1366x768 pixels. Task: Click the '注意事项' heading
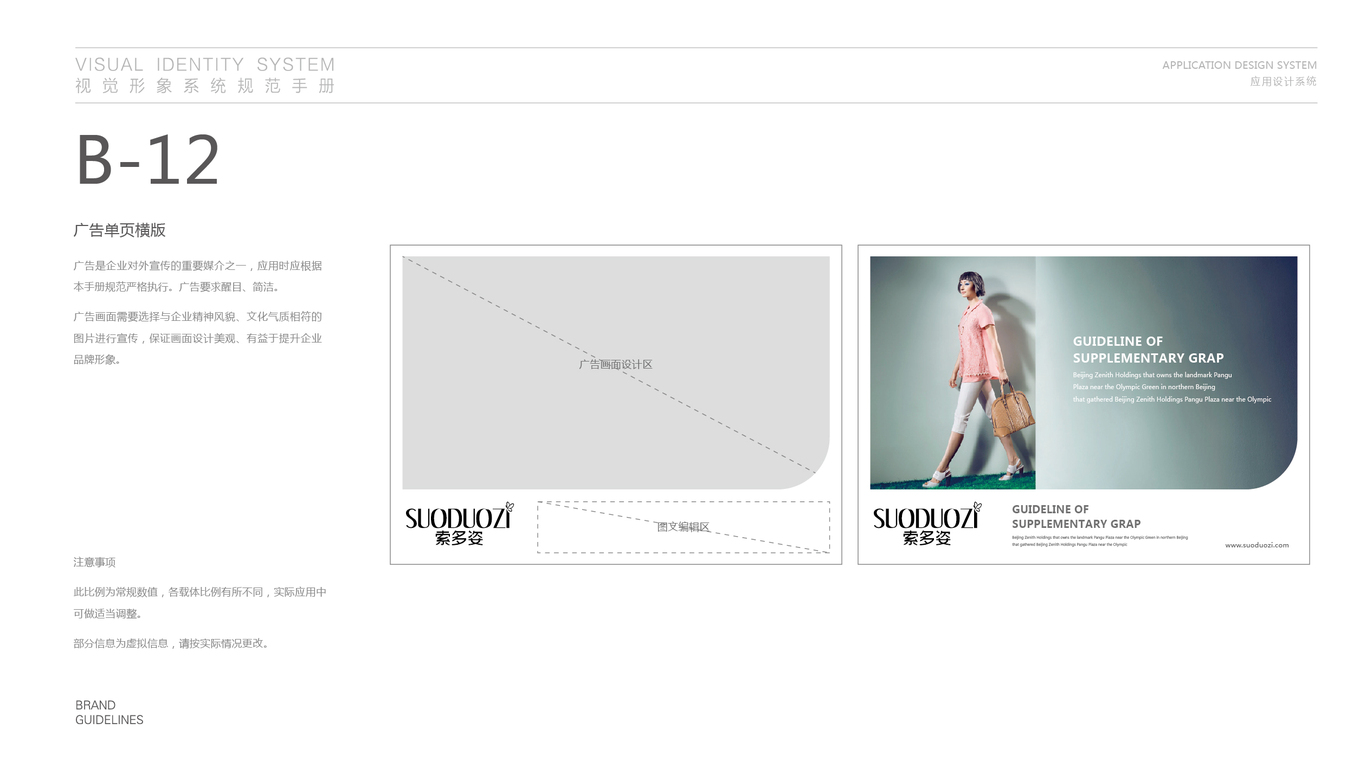click(94, 562)
